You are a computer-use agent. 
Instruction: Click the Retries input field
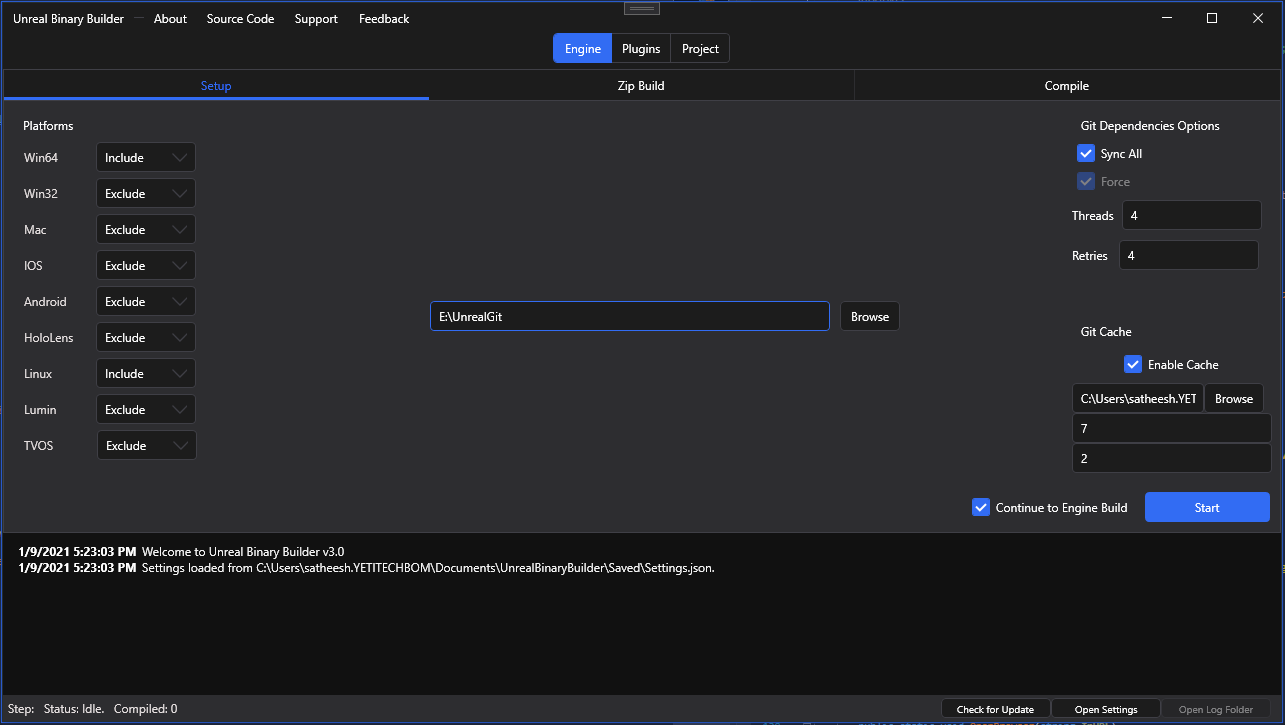[x=1189, y=255]
